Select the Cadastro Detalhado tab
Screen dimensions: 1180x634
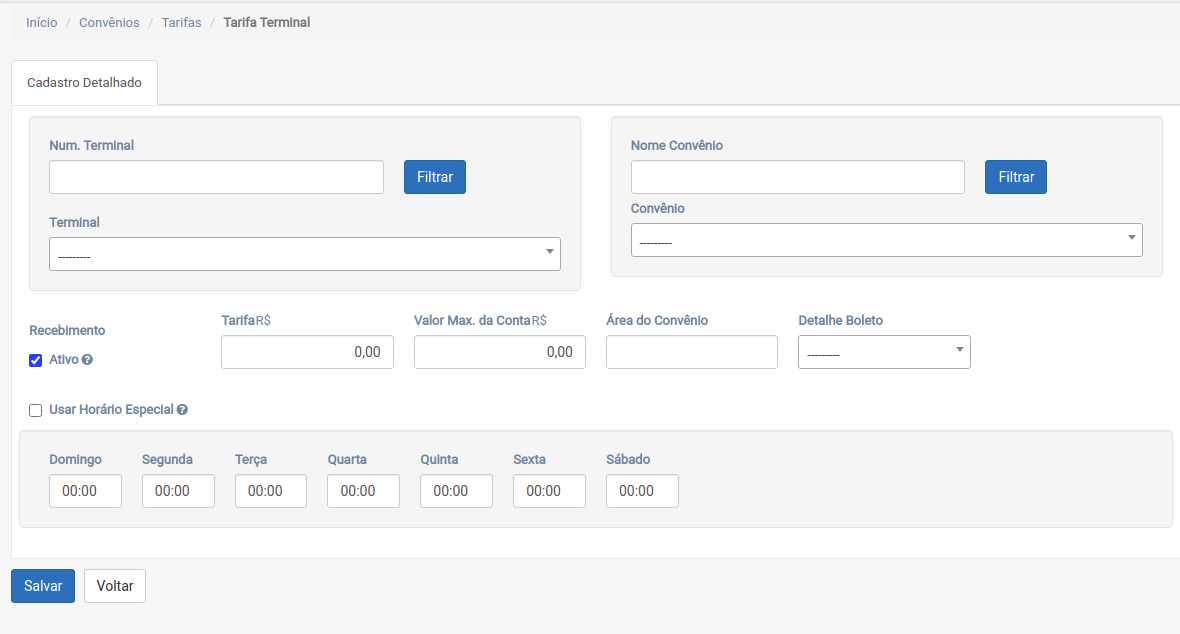pos(85,83)
